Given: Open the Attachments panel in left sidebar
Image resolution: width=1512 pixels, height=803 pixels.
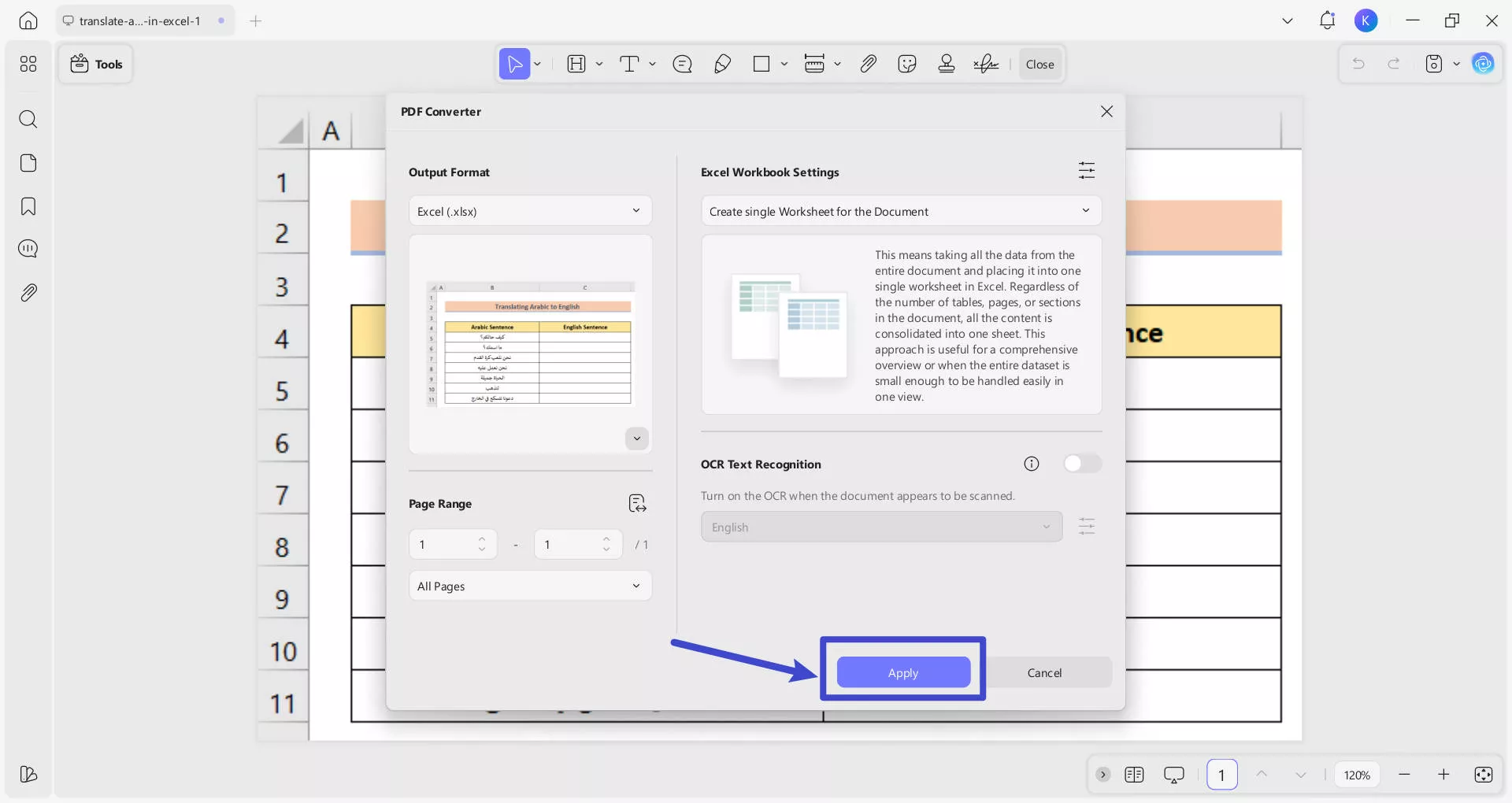Looking at the screenshot, I should [28, 293].
